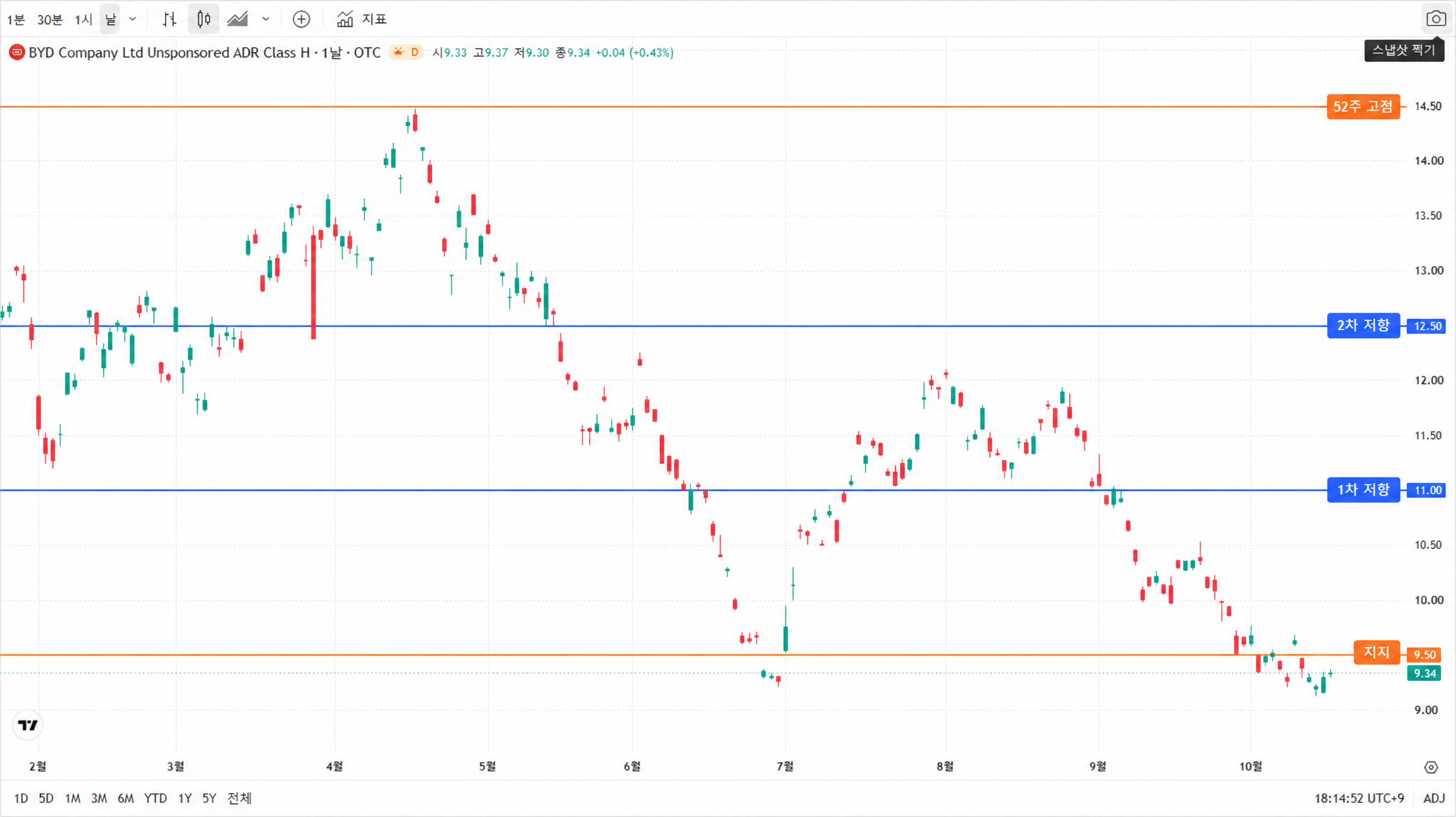
Task: Select the 30분 timeframe
Action: click(49, 19)
